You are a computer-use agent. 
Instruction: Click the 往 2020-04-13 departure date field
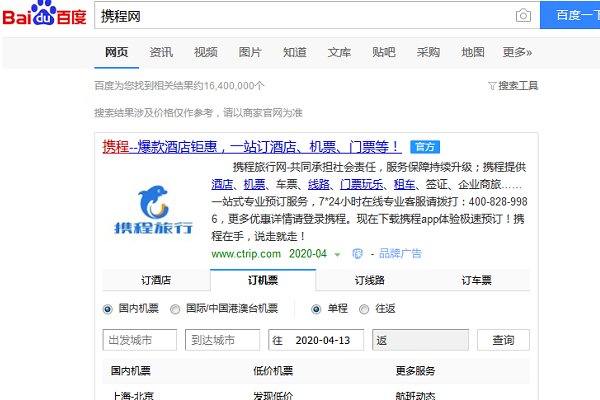coord(316,340)
